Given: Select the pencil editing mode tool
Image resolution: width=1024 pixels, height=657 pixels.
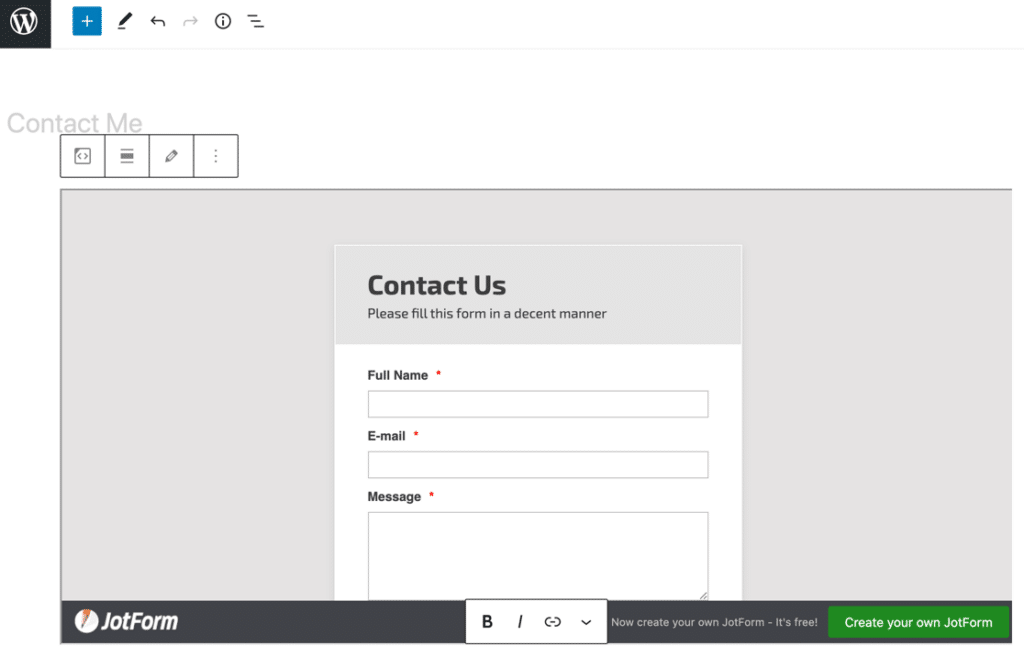Looking at the screenshot, I should [x=123, y=21].
